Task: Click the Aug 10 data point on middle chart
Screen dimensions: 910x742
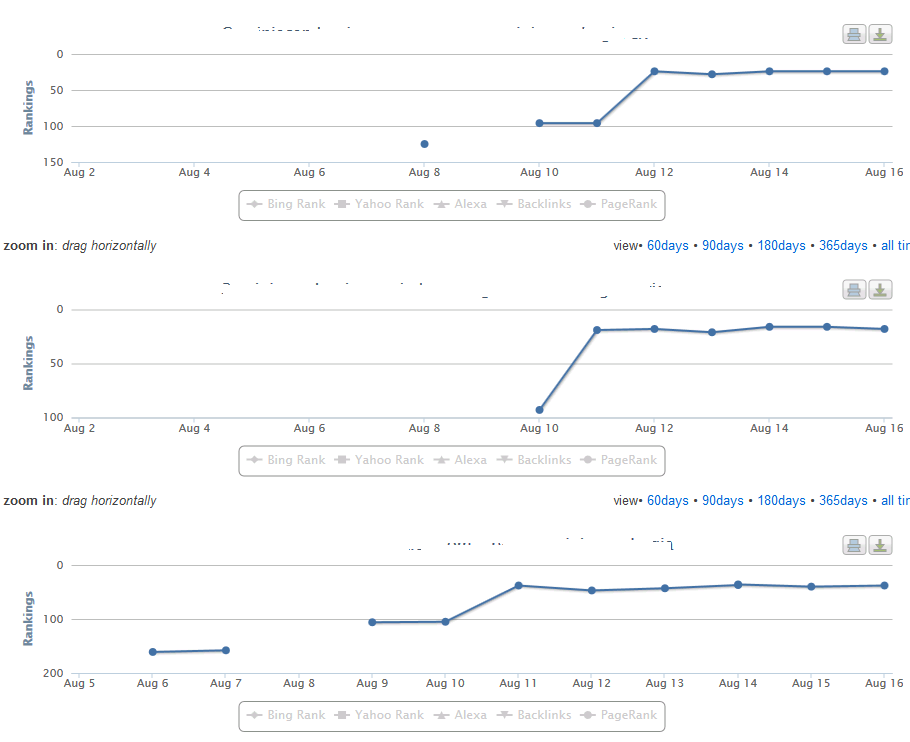Action: tap(539, 410)
